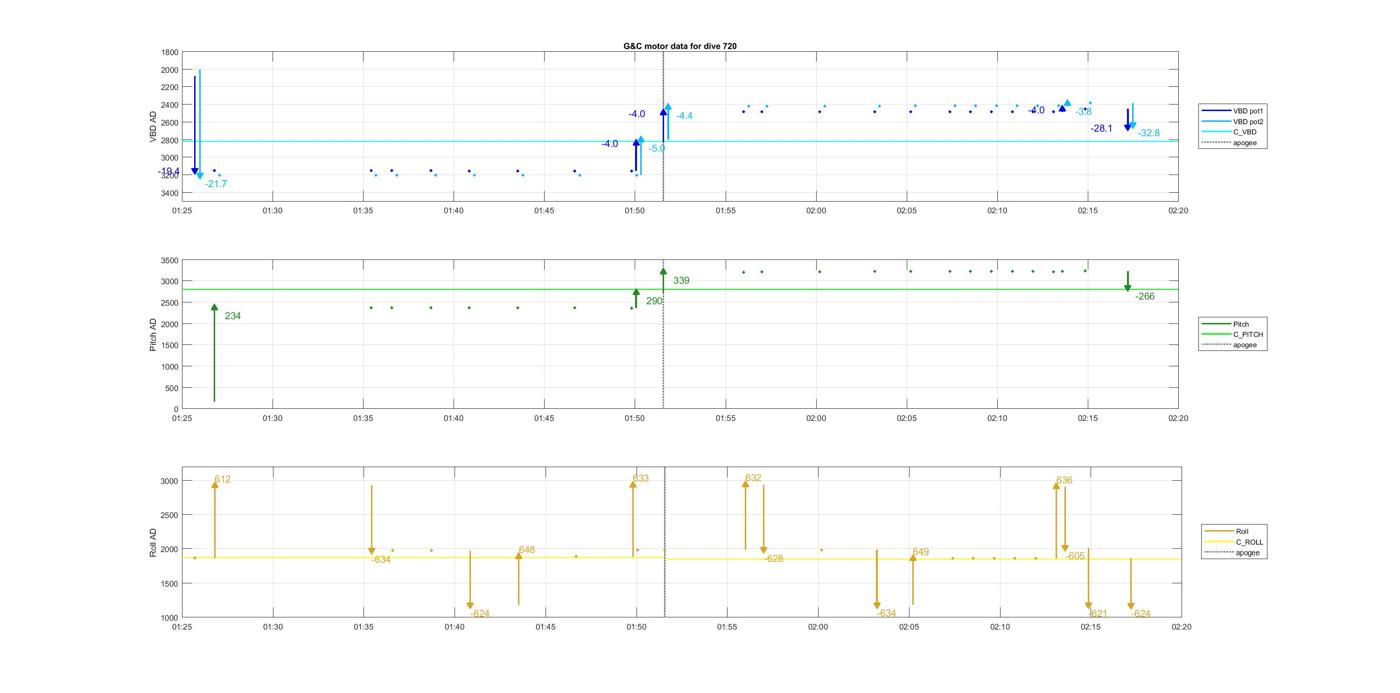Image resolution: width=1400 pixels, height=693 pixels.
Task: Click the '-3.8' VBD data label
Action: pos(1084,111)
